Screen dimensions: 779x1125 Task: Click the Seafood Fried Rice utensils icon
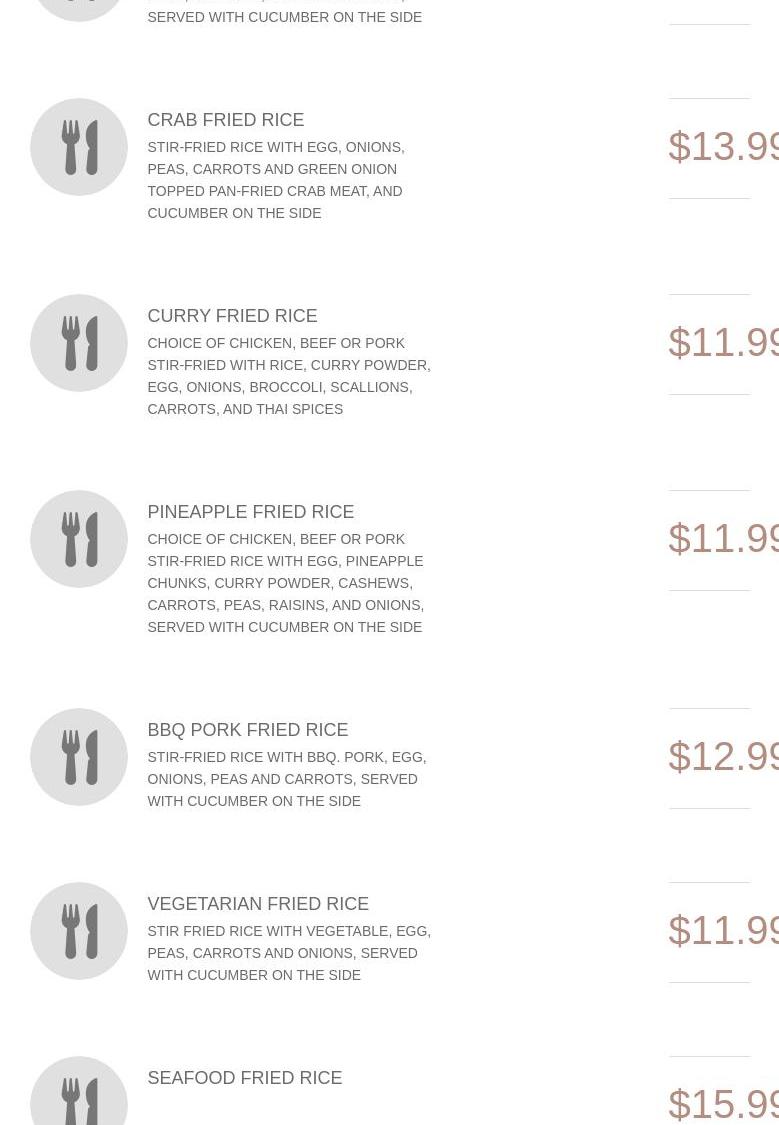point(79,1097)
